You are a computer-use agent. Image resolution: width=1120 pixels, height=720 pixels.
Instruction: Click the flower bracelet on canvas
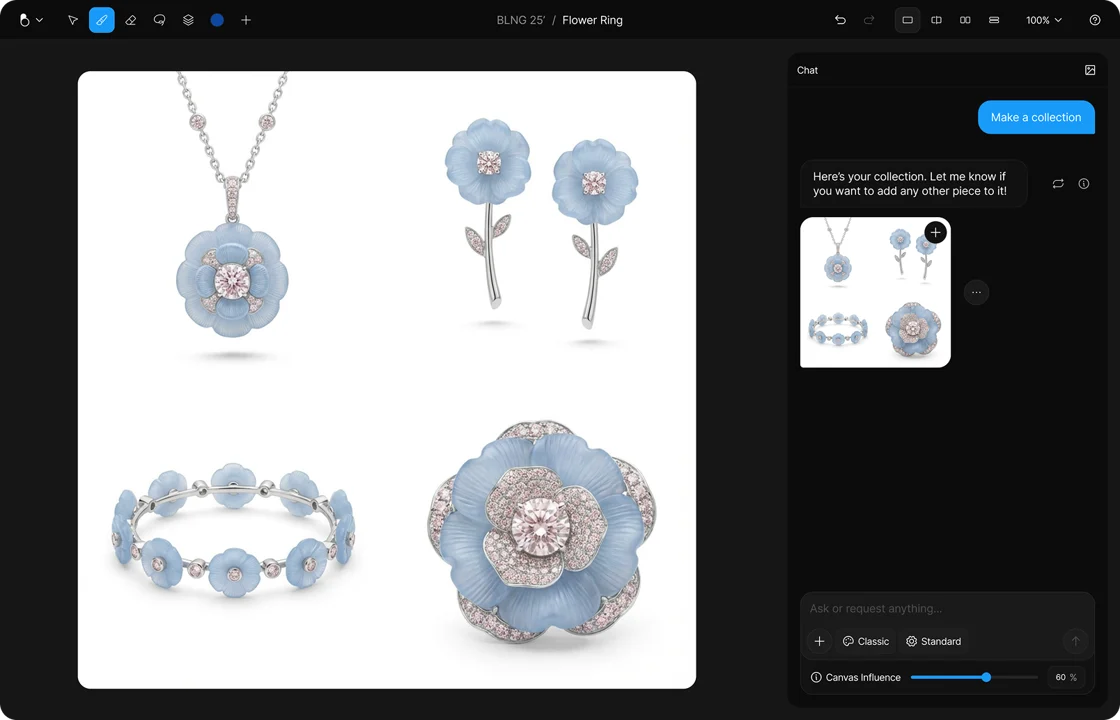[x=234, y=530]
